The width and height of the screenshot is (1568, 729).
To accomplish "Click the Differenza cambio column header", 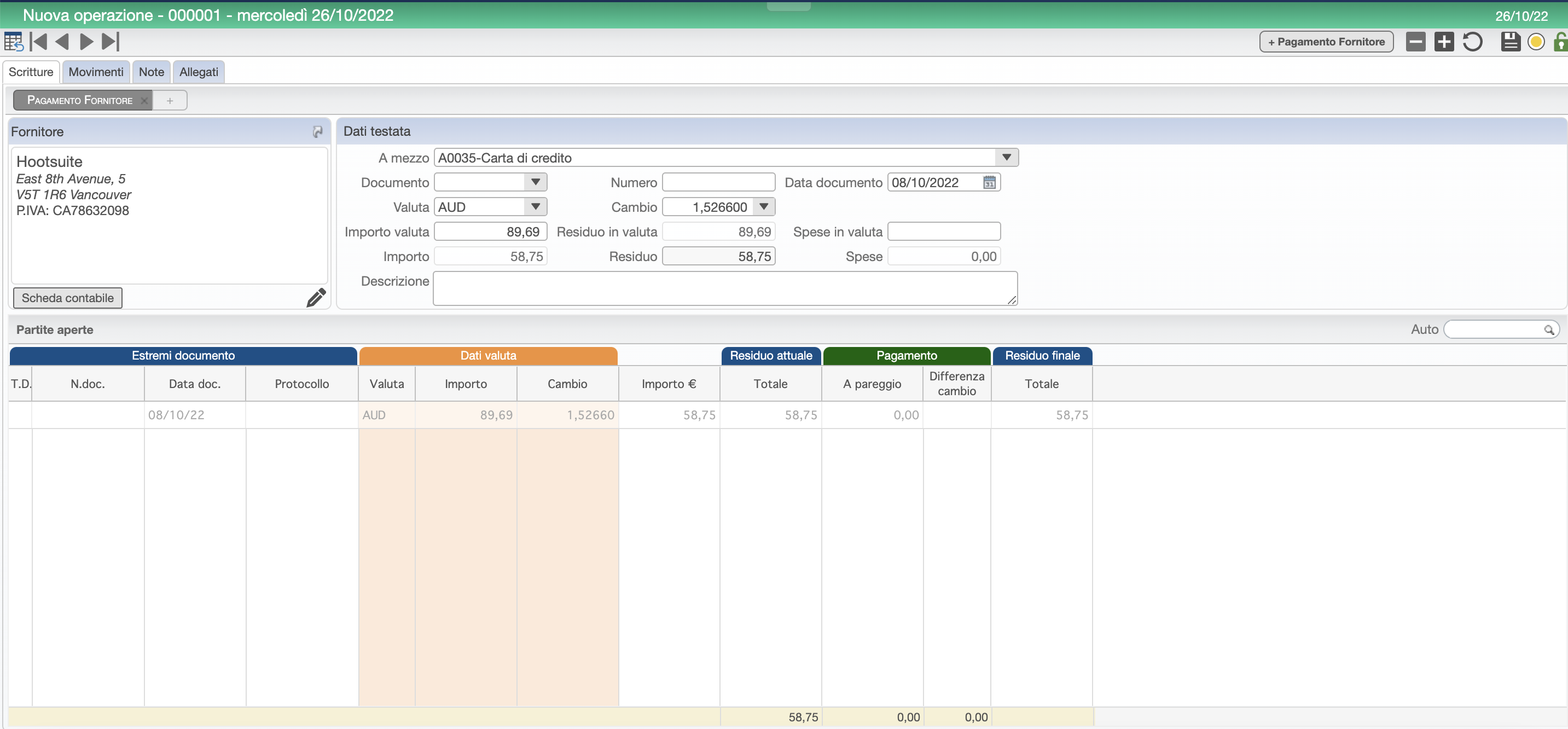I will (956, 384).
